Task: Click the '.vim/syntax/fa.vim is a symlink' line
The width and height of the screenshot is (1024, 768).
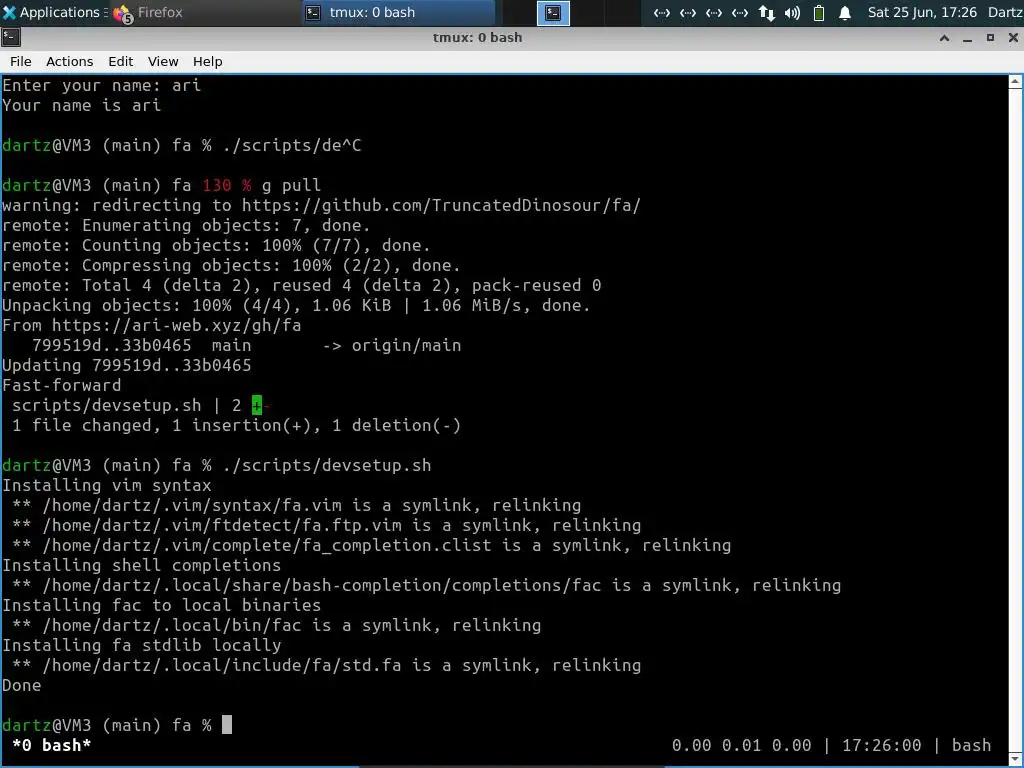Action: [x=296, y=505]
